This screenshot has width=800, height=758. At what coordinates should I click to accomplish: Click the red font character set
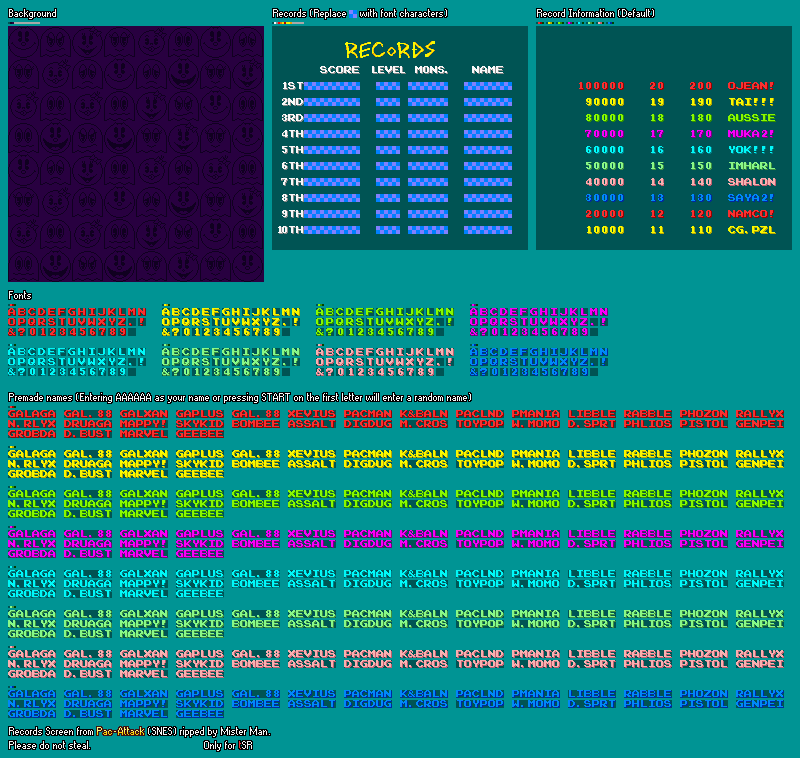tap(77, 322)
